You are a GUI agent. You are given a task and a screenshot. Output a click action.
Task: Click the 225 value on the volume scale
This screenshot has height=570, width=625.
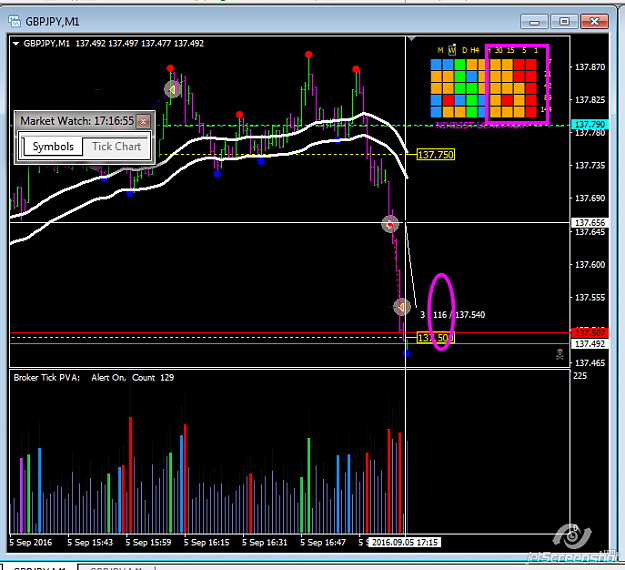580,375
